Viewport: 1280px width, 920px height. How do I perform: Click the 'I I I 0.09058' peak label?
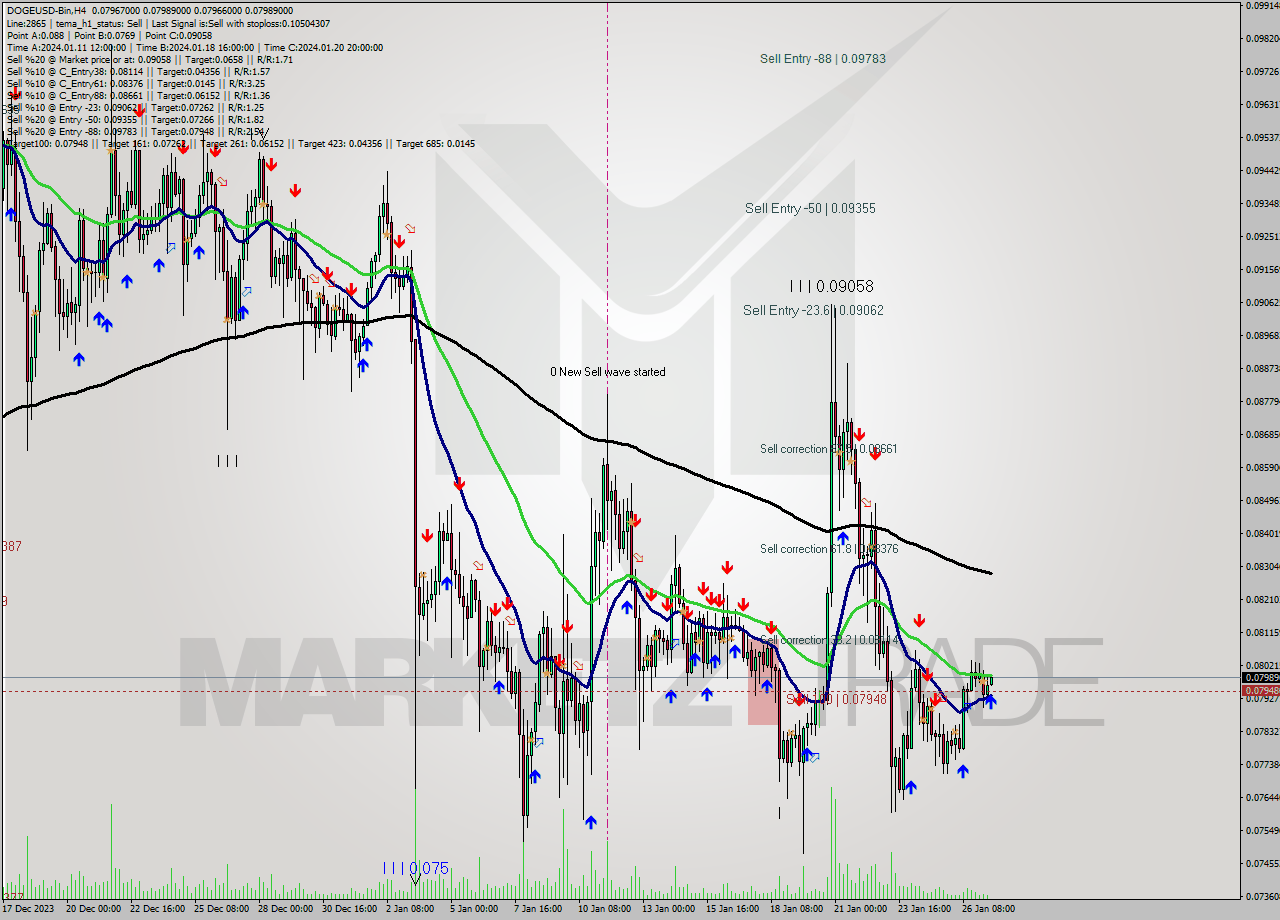(831, 287)
